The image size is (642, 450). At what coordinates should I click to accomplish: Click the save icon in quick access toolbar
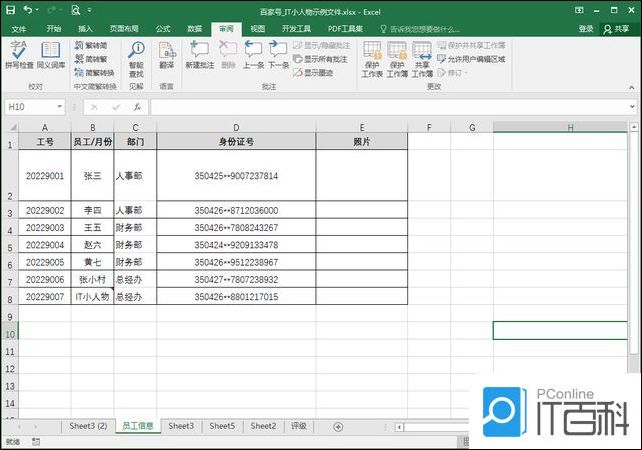tap(9, 9)
